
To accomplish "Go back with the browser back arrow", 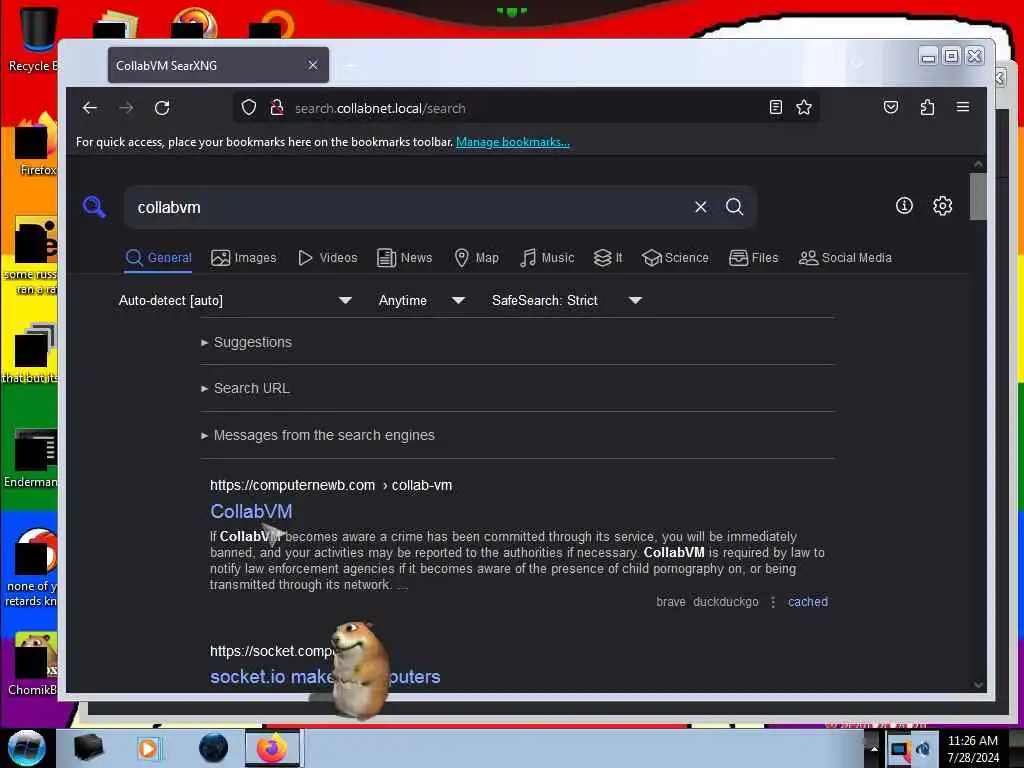I will 90,108.
